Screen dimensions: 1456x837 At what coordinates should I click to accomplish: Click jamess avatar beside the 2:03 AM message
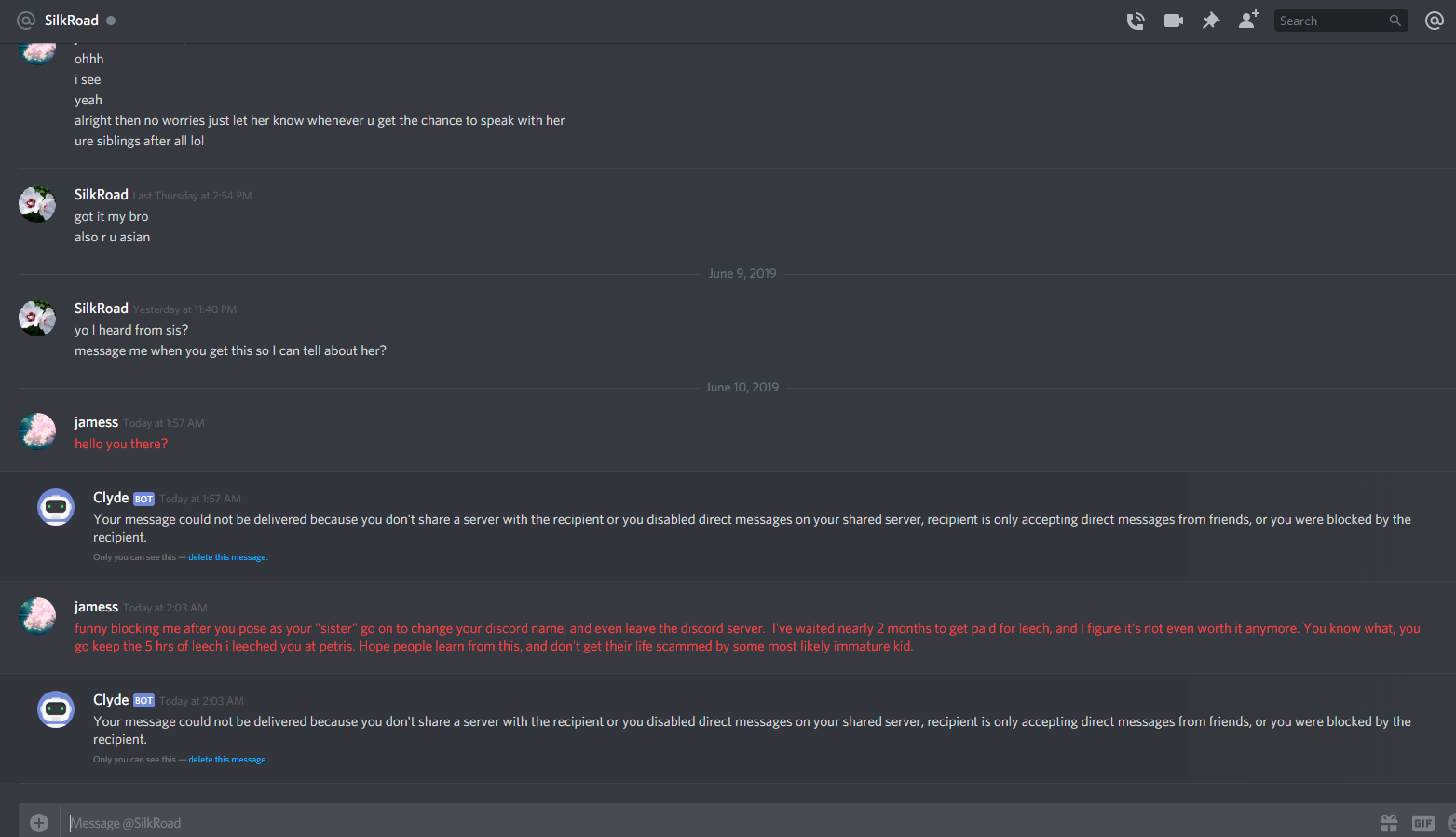(x=37, y=616)
